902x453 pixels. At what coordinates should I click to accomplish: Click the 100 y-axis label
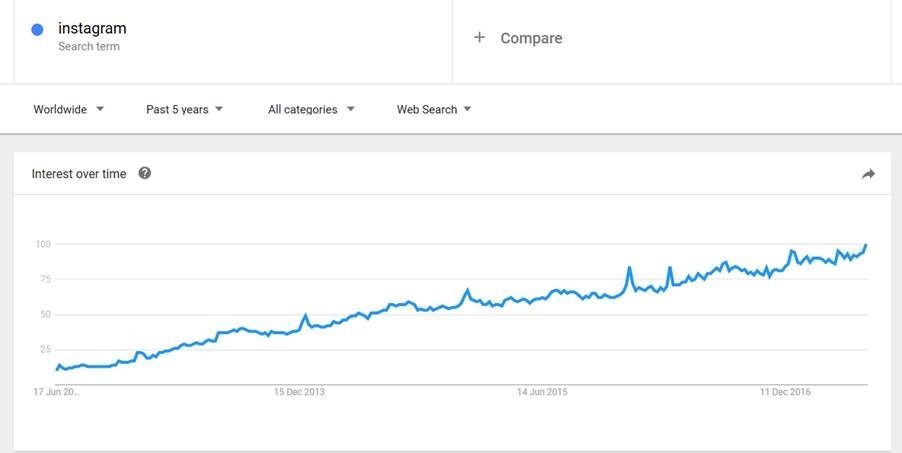tap(42, 244)
